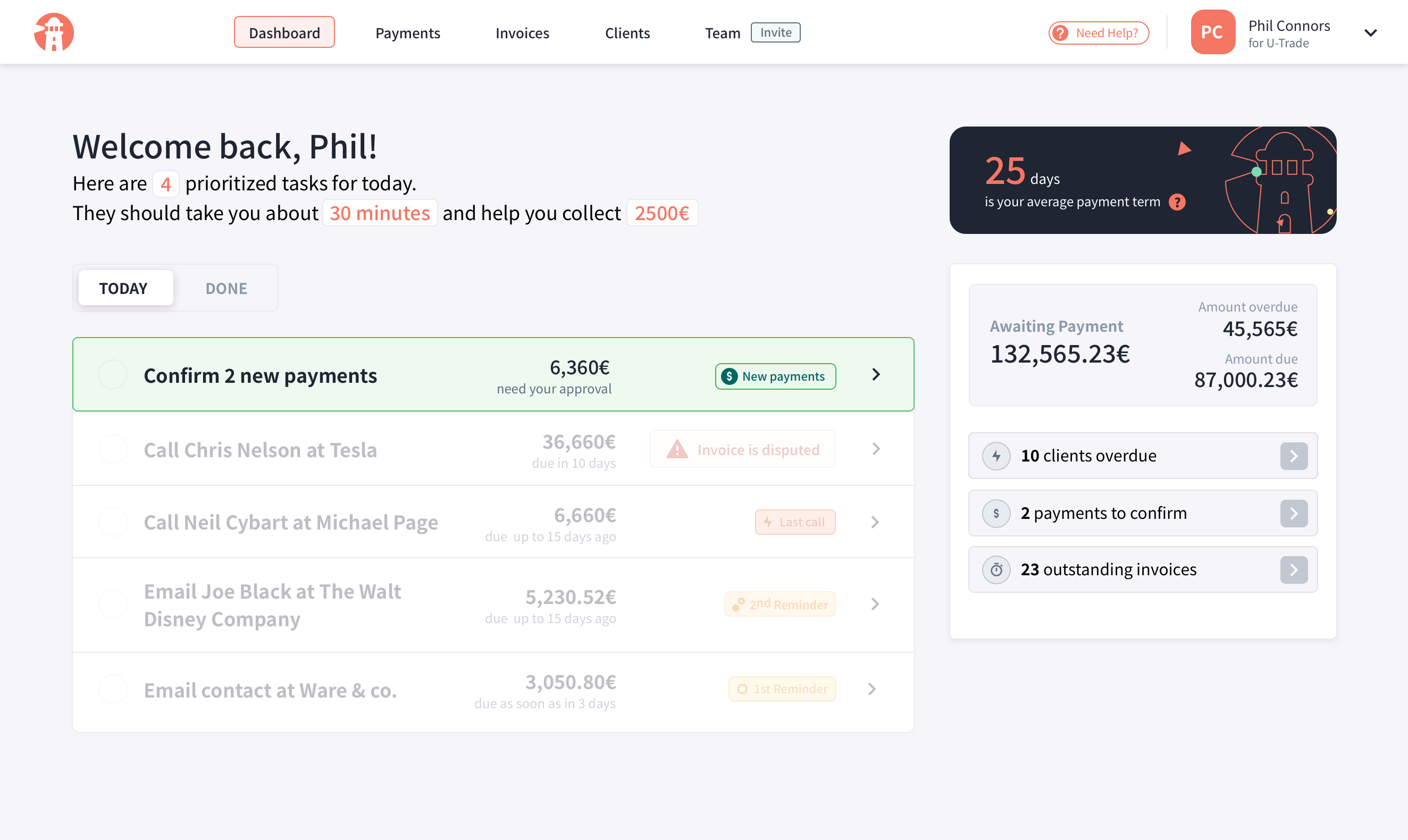The height and width of the screenshot is (840, 1408).
Task: Switch to the DONE tab
Action: pyautogui.click(x=226, y=288)
